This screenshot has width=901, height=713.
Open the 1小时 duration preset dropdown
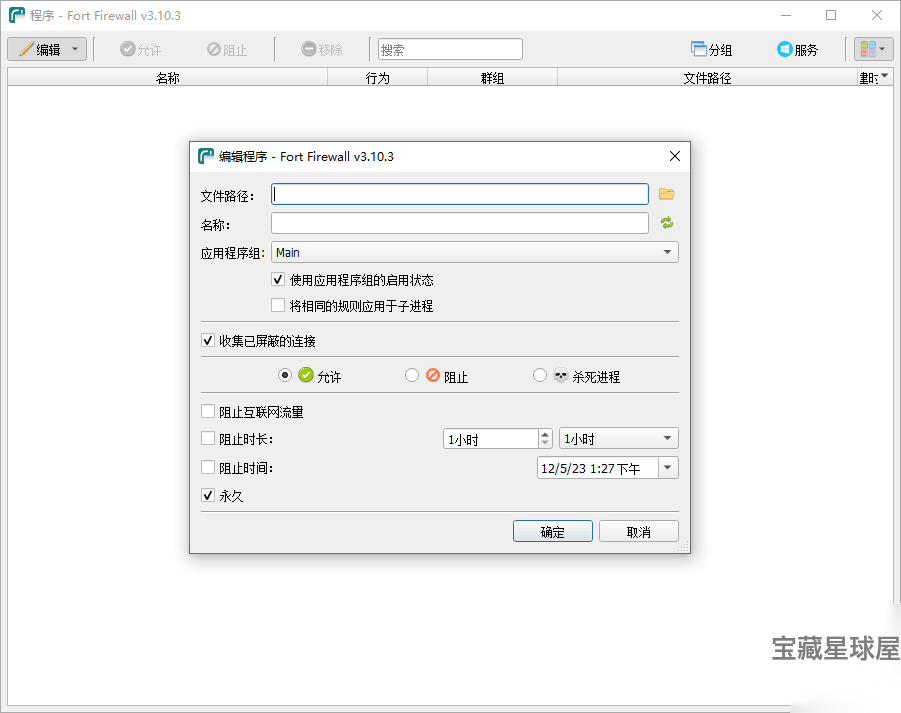(x=619, y=439)
